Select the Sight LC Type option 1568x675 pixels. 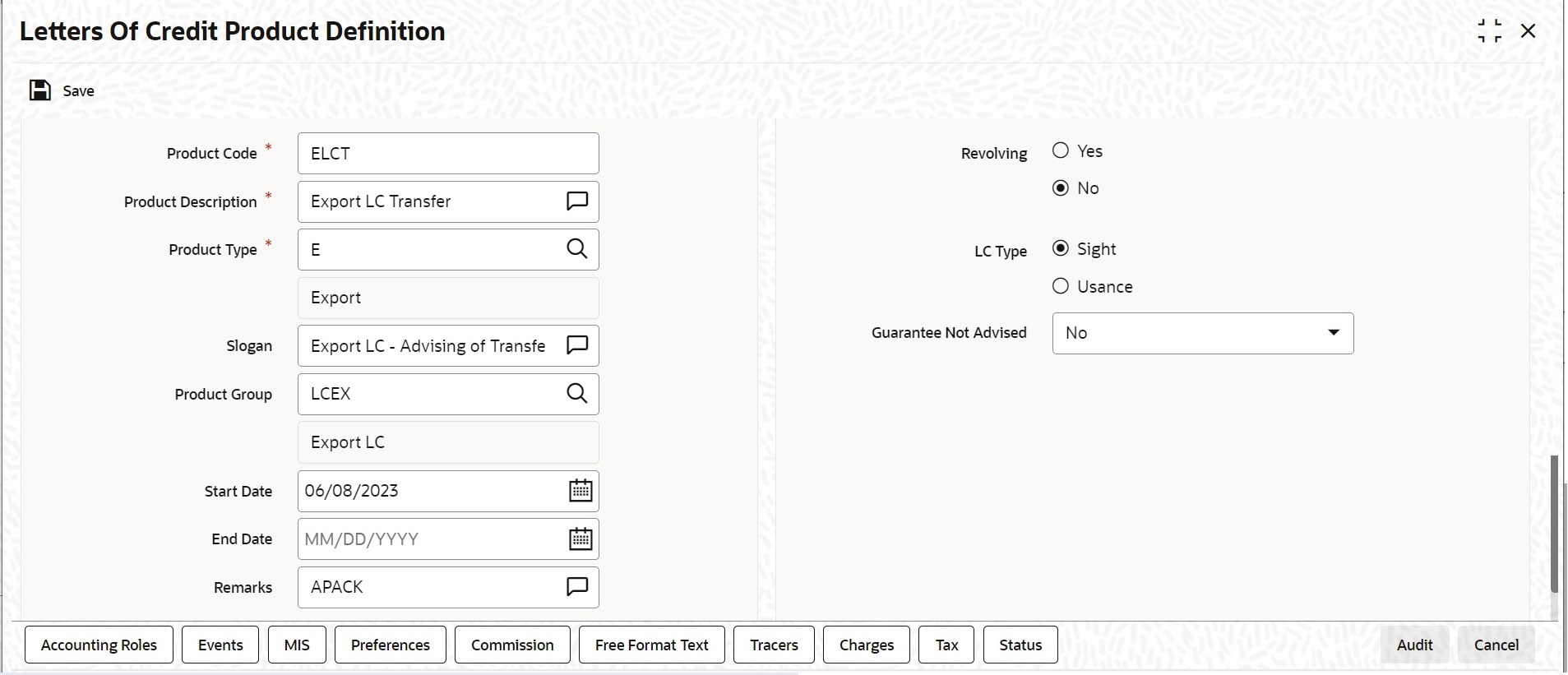(x=1061, y=248)
